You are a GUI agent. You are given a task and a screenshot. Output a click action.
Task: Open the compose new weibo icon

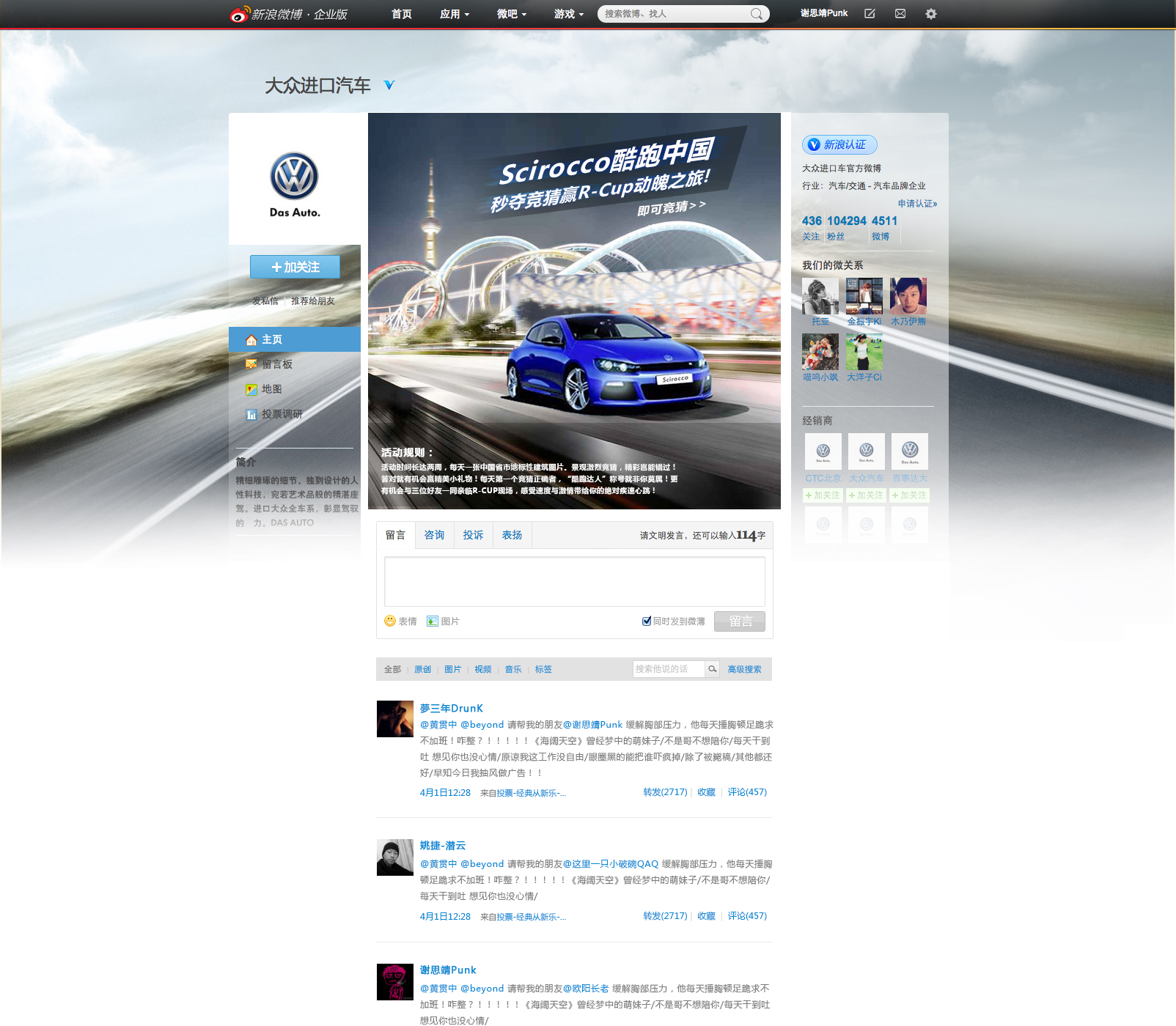[x=870, y=14]
